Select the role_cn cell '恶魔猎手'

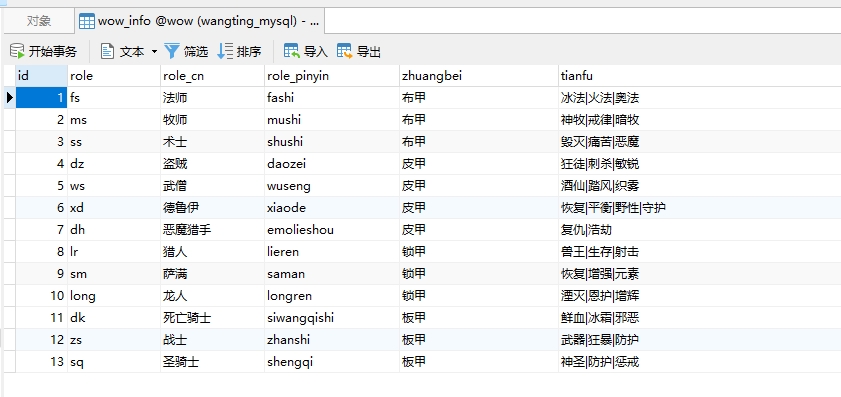[x=212, y=230]
